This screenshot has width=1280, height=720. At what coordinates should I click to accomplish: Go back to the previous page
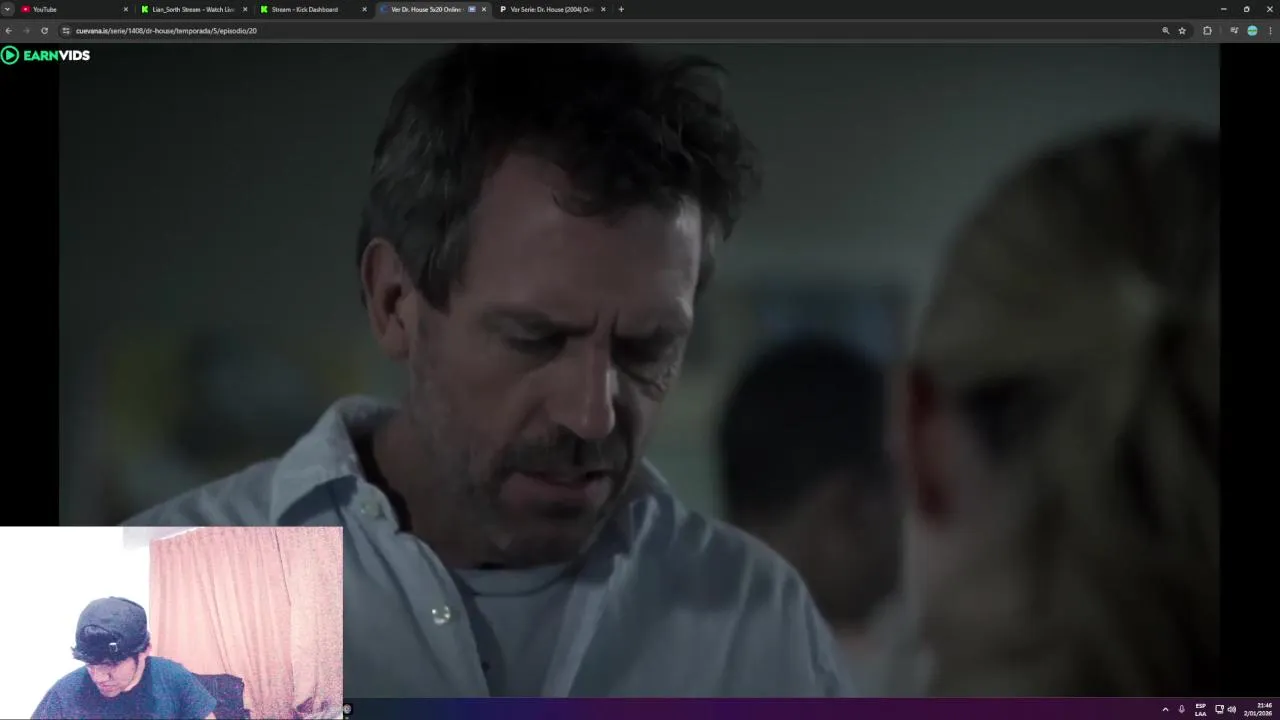pyautogui.click(x=8, y=31)
